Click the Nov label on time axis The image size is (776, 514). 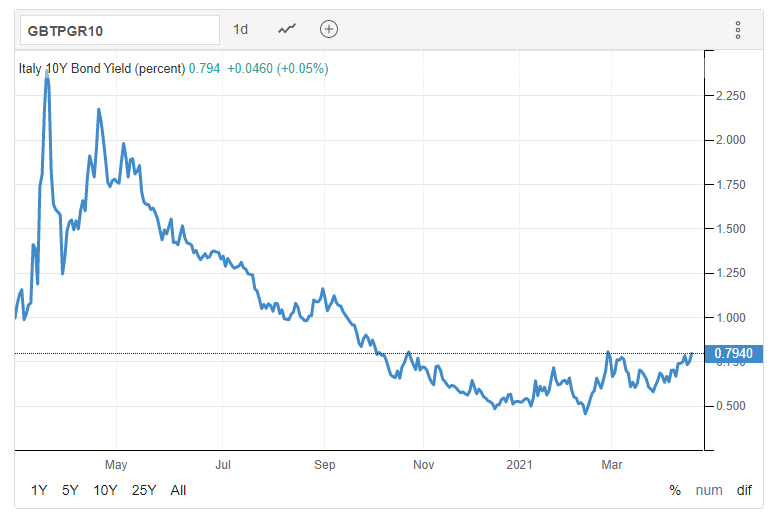coord(424,465)
